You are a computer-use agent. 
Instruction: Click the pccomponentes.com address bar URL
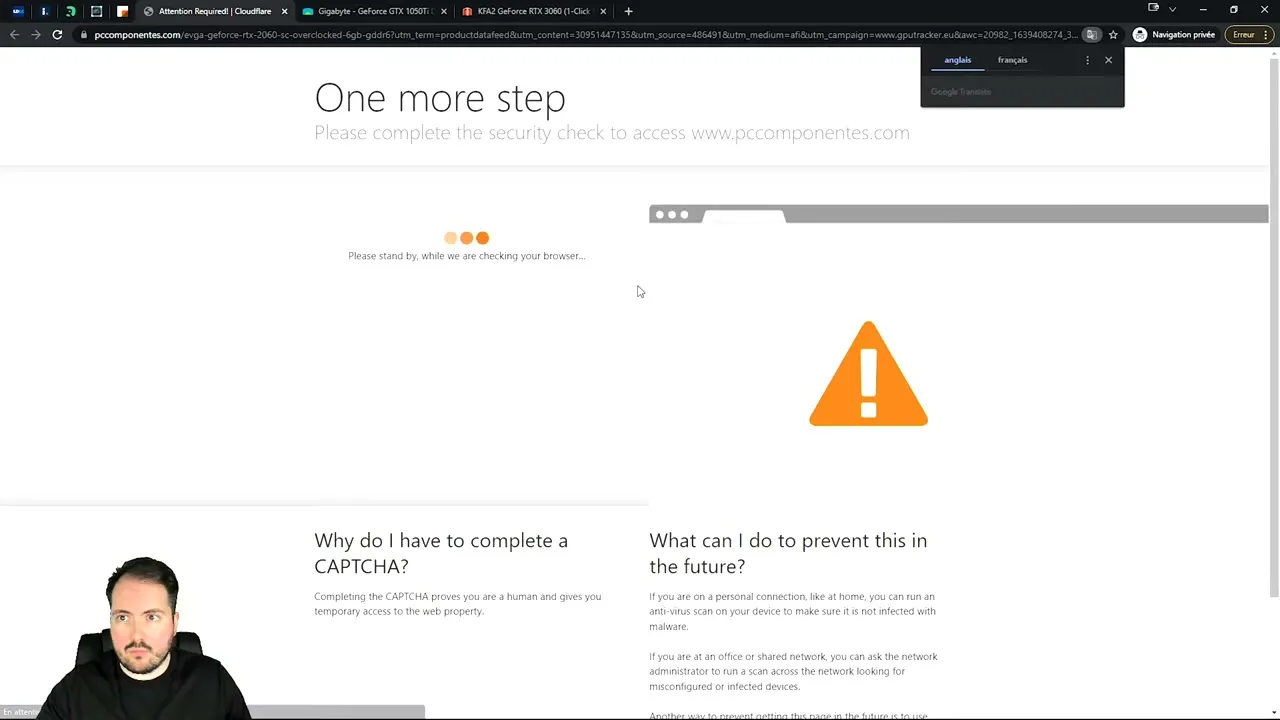click(580, 35)
